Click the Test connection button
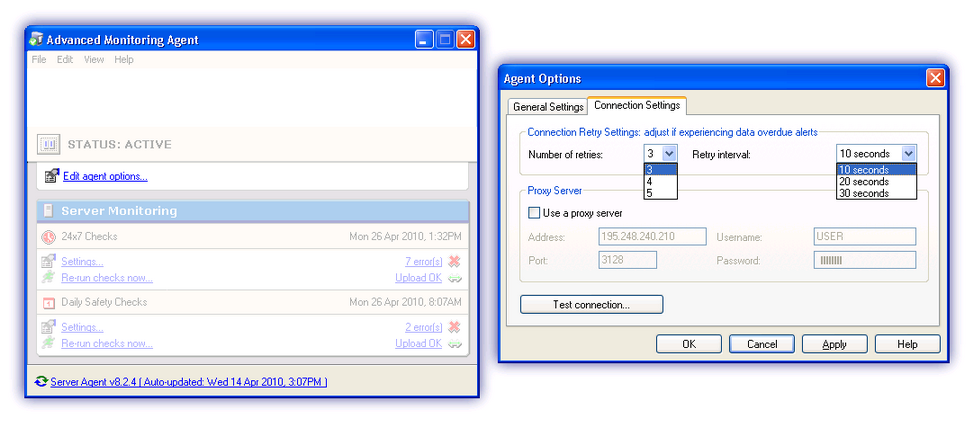Image resolution: width=974 pixels, height=428 pixels. click(591, 304)
